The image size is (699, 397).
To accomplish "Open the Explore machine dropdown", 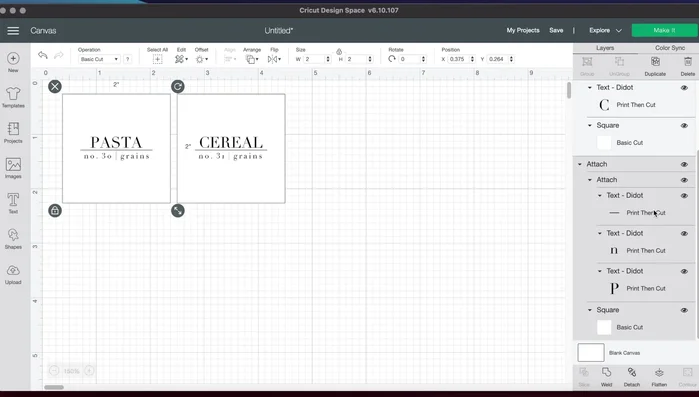I will [605, 30].
